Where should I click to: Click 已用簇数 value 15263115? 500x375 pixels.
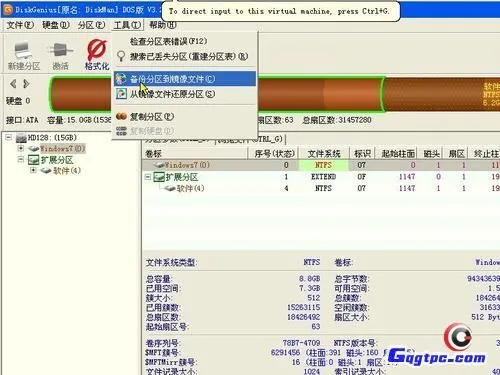click(x=303, y=307)
